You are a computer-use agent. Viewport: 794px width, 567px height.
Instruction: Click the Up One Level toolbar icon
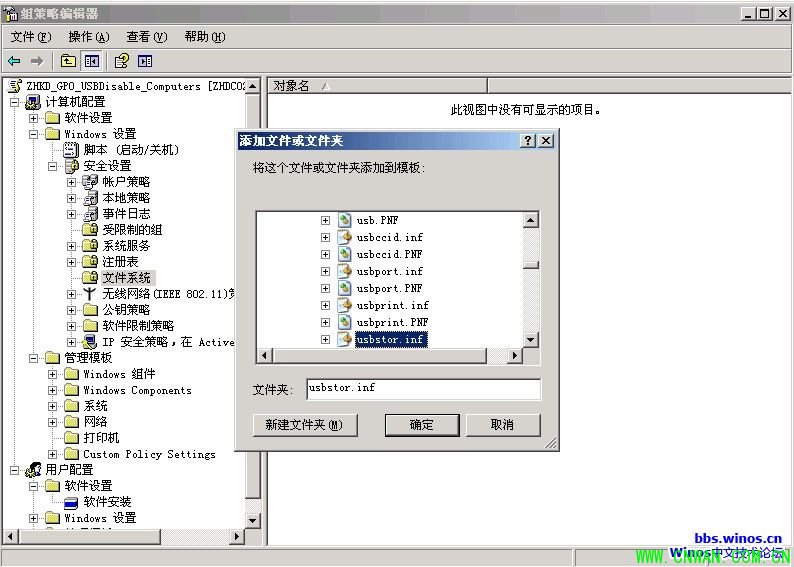point(69,61)
